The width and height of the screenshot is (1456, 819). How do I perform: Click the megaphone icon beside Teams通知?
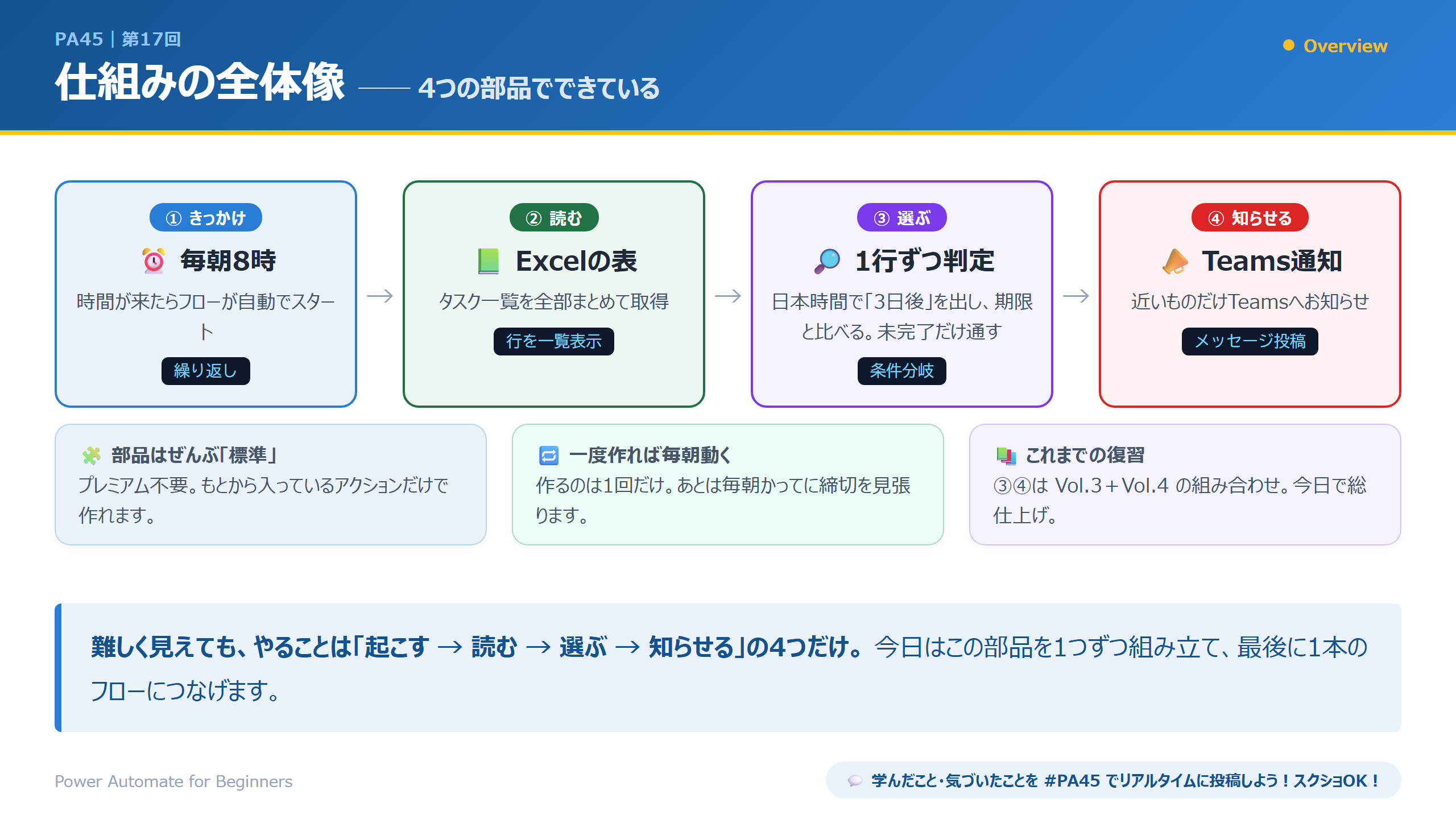click(1175, 261)
